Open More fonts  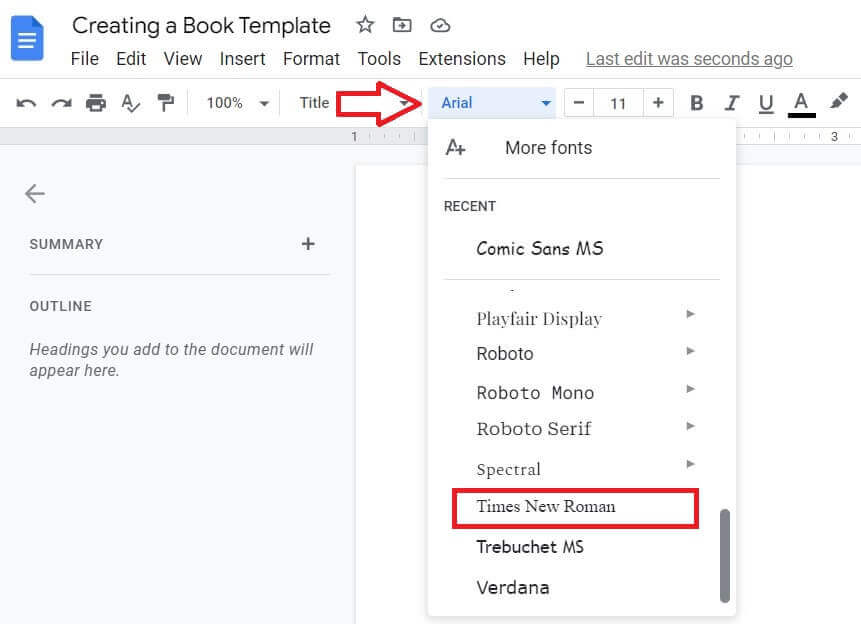pos(548,147)
